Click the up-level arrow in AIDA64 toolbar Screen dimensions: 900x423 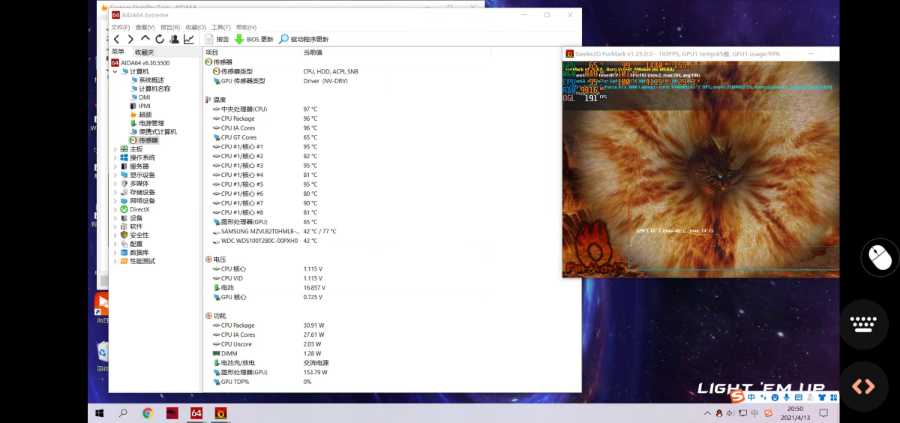[145, 39]
